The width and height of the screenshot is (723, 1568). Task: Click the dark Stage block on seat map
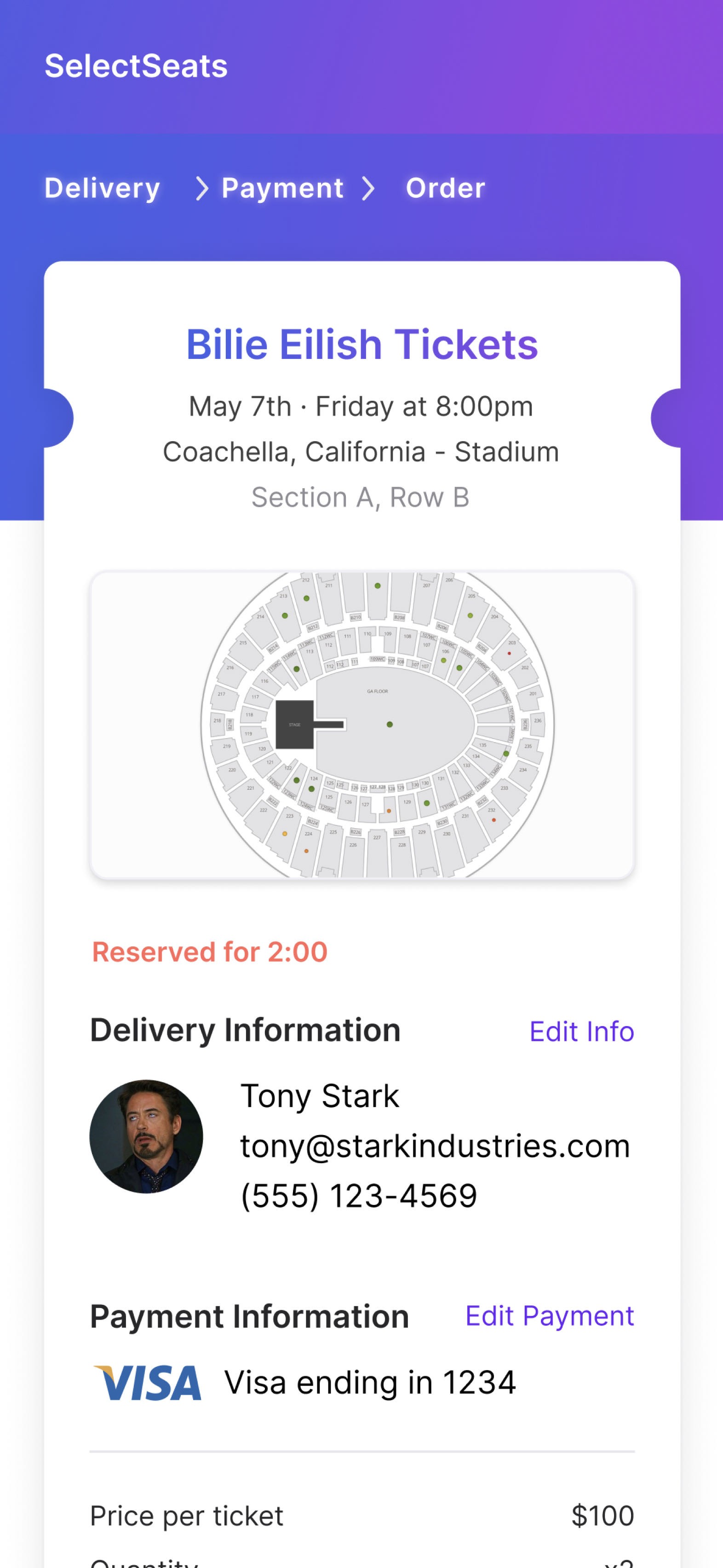[x=294, y=724]
